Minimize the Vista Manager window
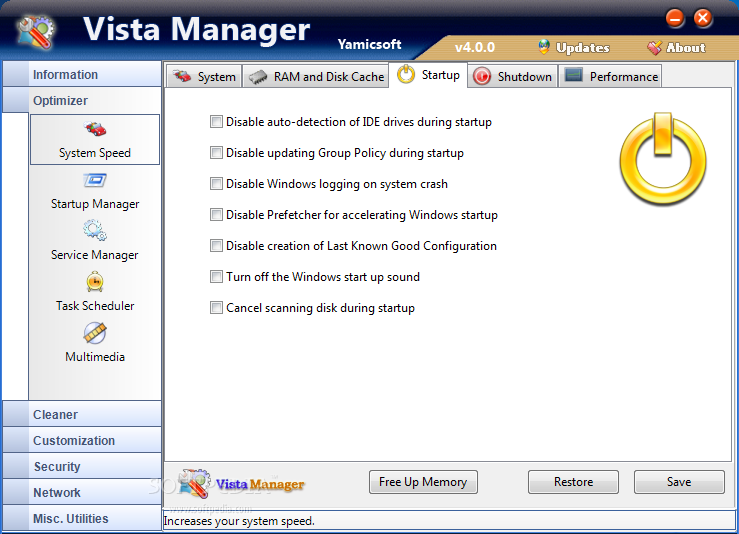The height and width of the screenshot is (534, 739). click(x=675, y=18)
